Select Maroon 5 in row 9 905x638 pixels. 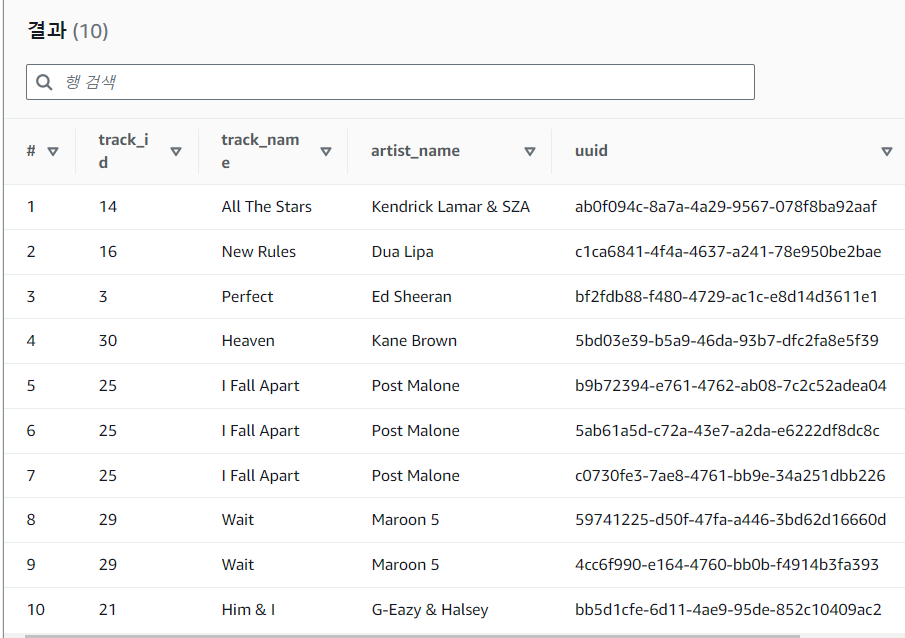tap(405, 565)
